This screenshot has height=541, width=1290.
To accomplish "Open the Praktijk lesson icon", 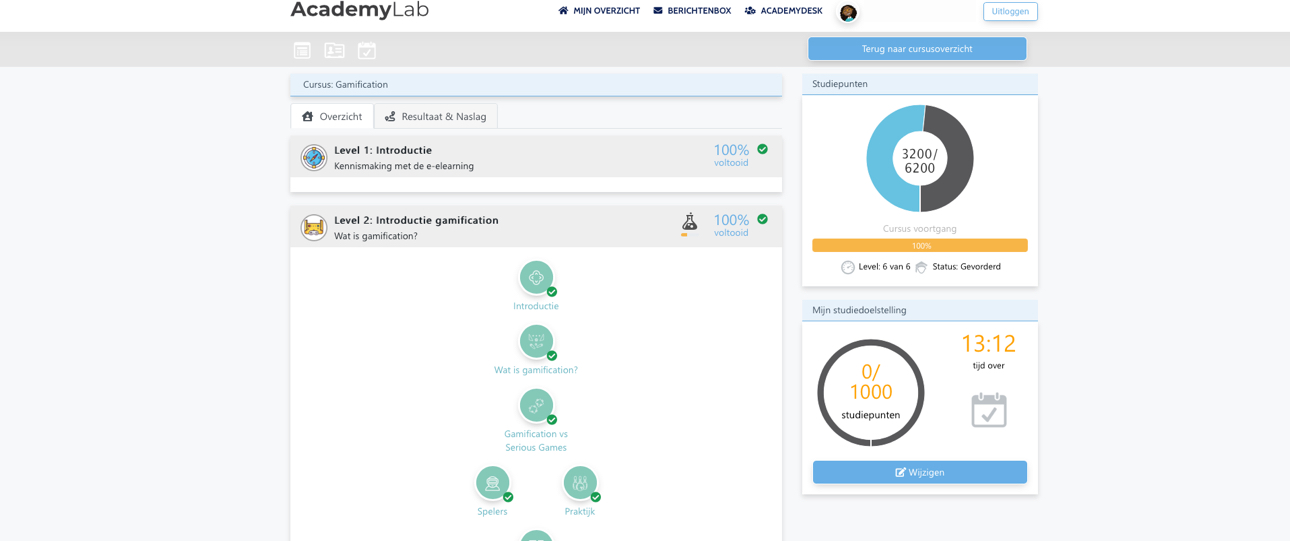I will [580, 483].
